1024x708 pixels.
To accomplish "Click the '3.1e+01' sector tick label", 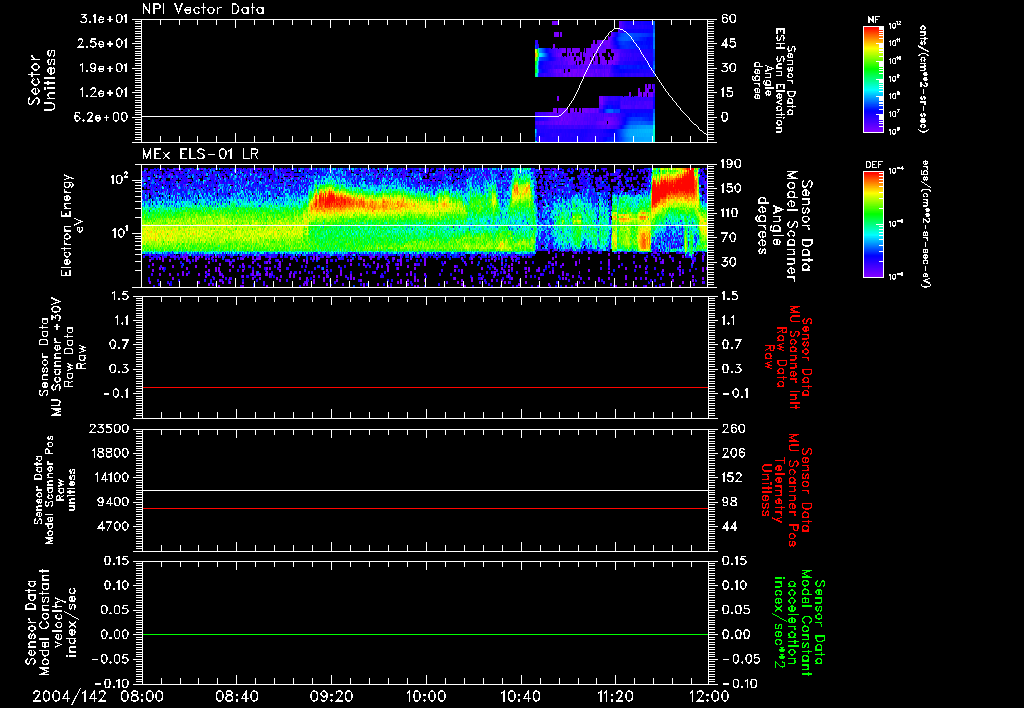I will 104,19.
